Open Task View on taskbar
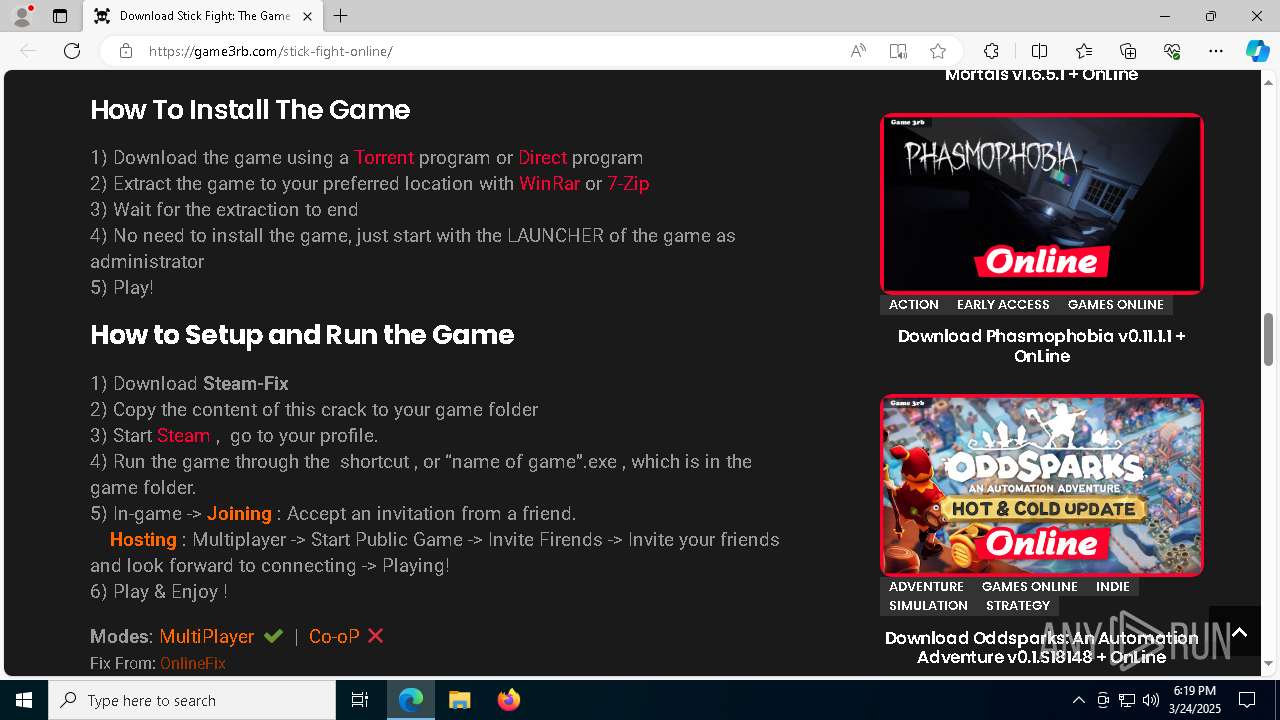 [x=360, y=700]
